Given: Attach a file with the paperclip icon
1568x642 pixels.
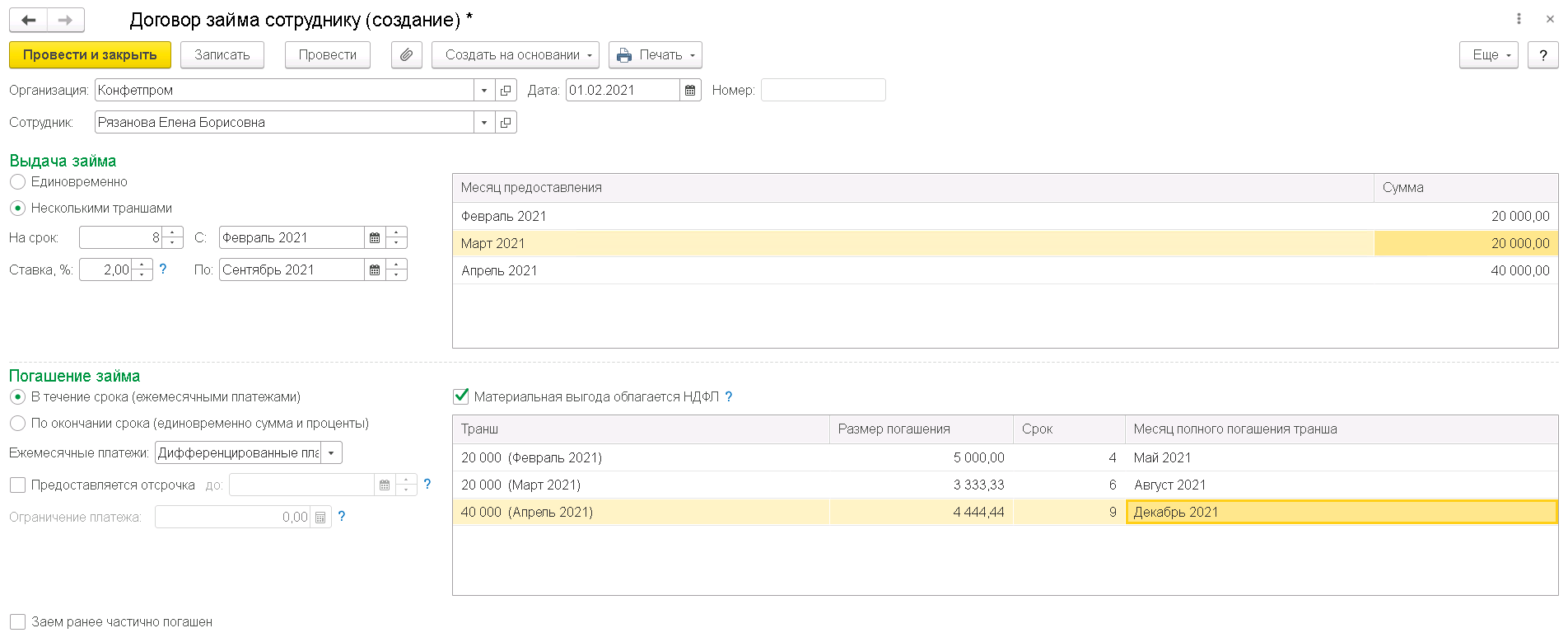Looking at the screenshot, I should [x=407, y=55].
